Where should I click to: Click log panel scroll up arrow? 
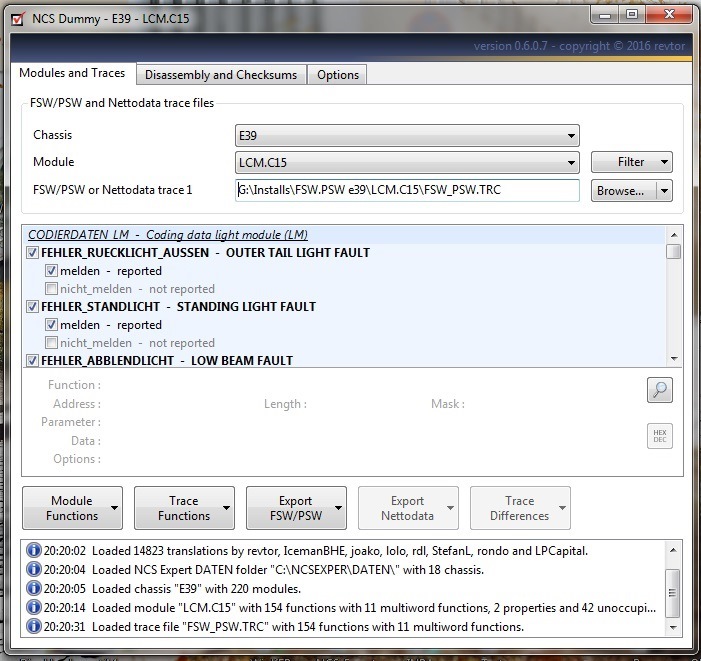point(673,550)
